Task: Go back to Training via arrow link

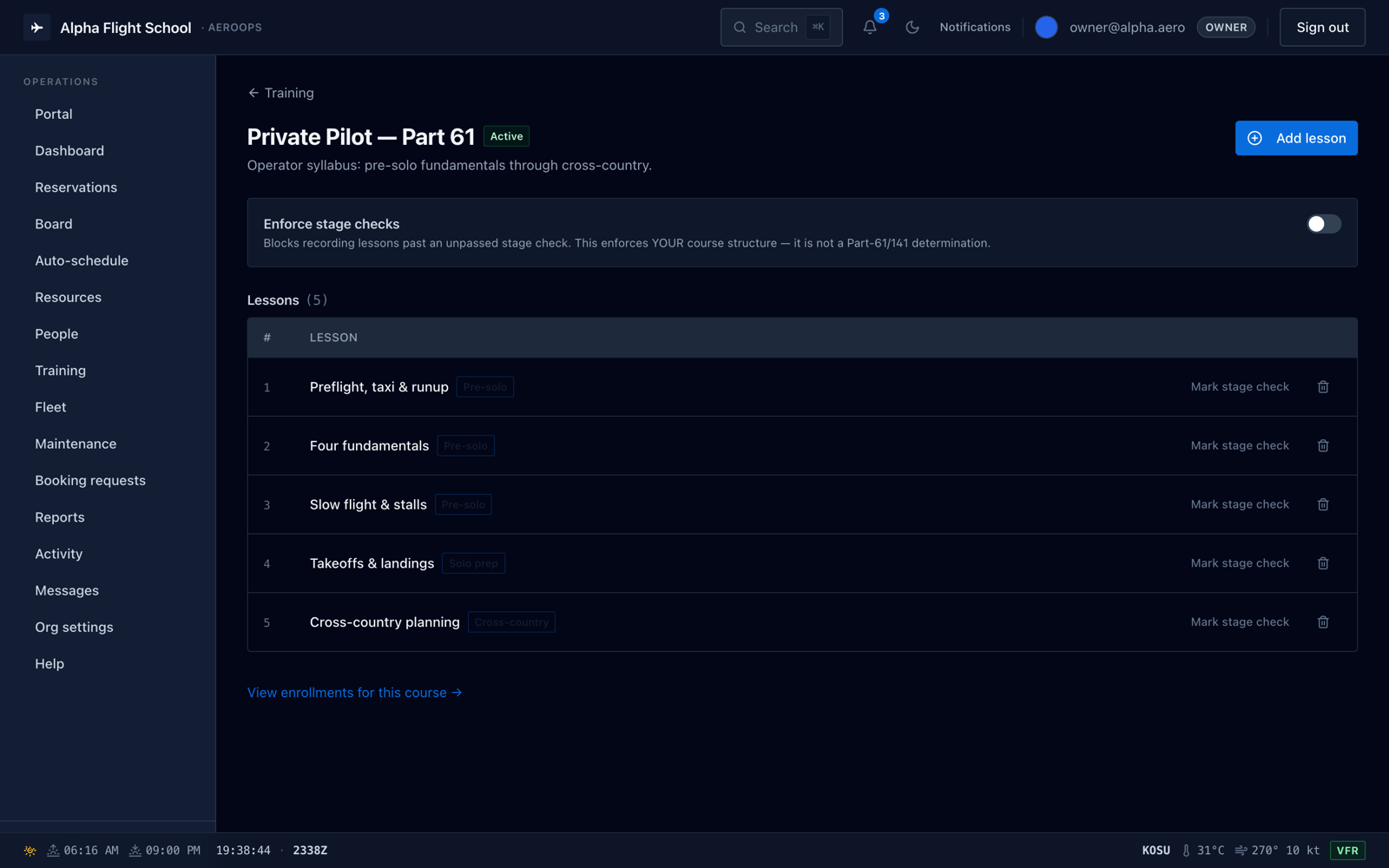Action: point(280,93)
